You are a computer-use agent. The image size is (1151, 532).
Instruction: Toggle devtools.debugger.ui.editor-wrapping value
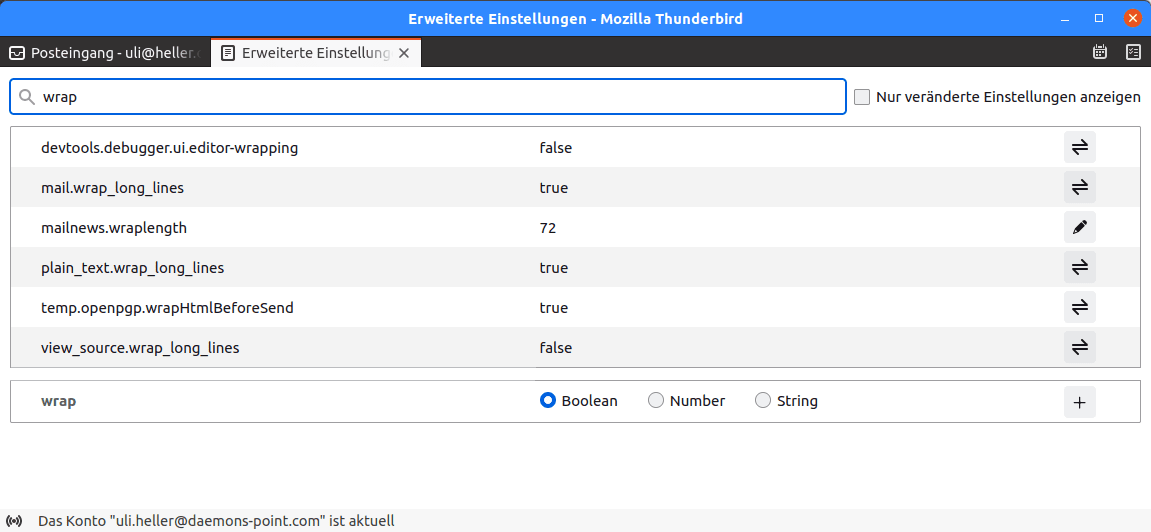1079,148
